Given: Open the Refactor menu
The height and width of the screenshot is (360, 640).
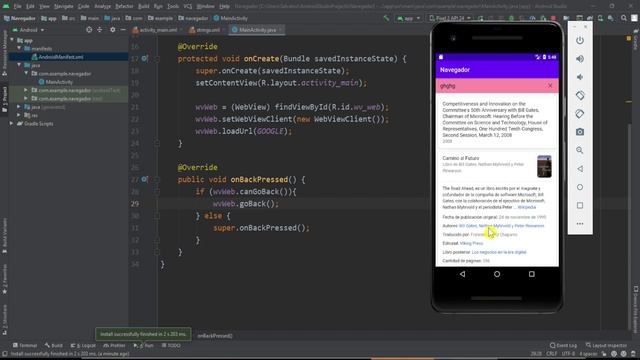Looking at the screenshot, I should coord(124,6).
